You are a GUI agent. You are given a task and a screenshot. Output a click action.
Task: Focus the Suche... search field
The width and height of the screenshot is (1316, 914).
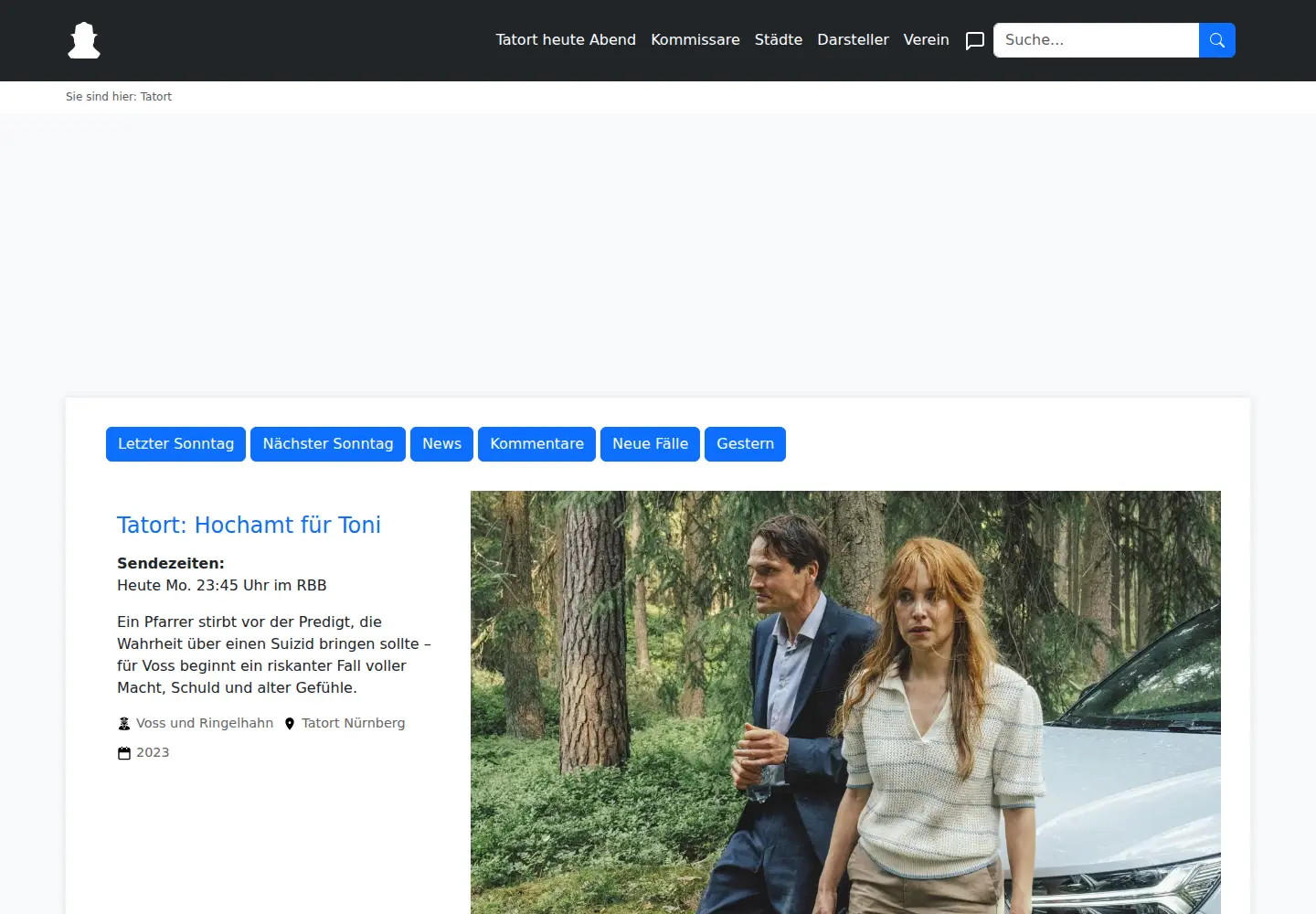point(1096,40)
